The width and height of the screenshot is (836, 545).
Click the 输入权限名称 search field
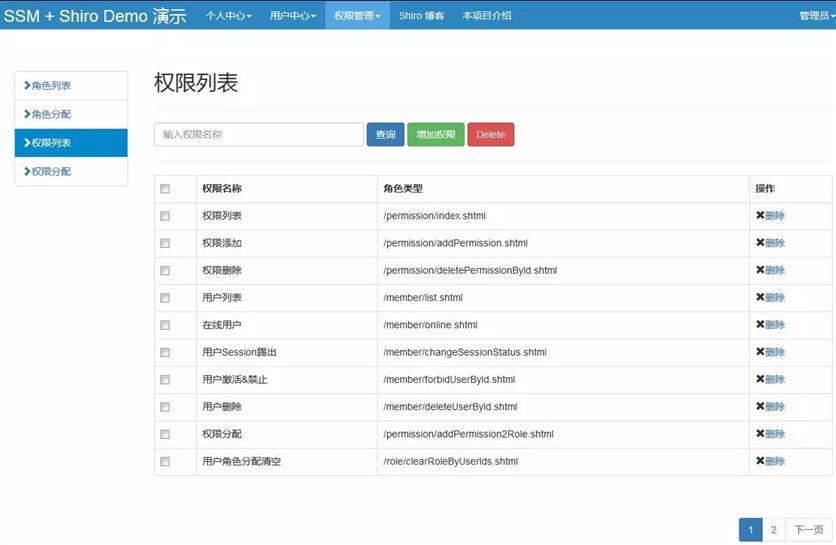(258, 135)
